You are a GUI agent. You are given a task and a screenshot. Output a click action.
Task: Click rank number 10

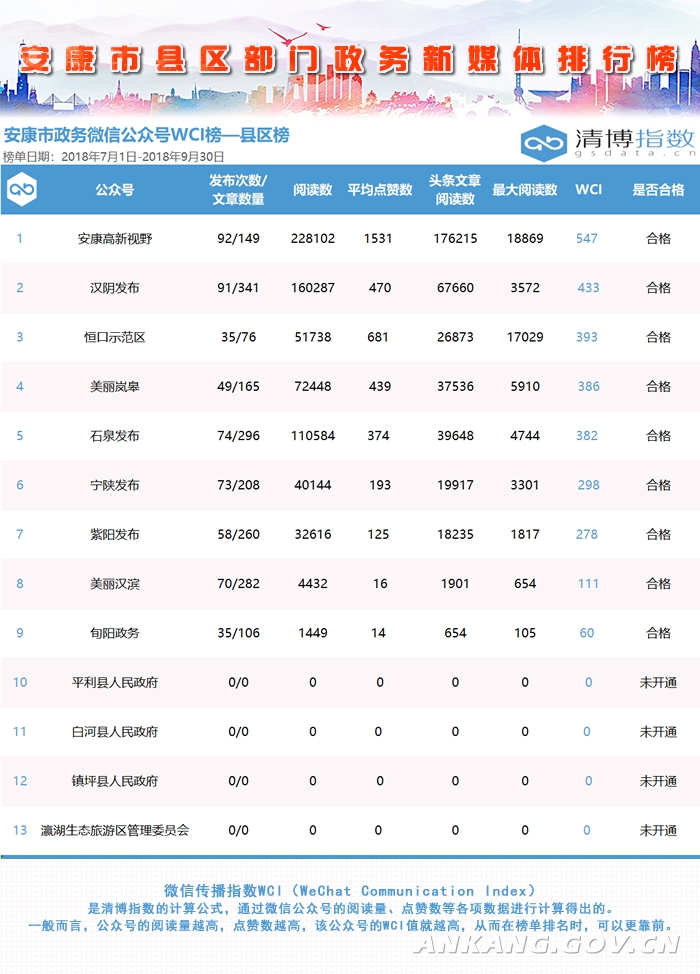click(20, 682)
